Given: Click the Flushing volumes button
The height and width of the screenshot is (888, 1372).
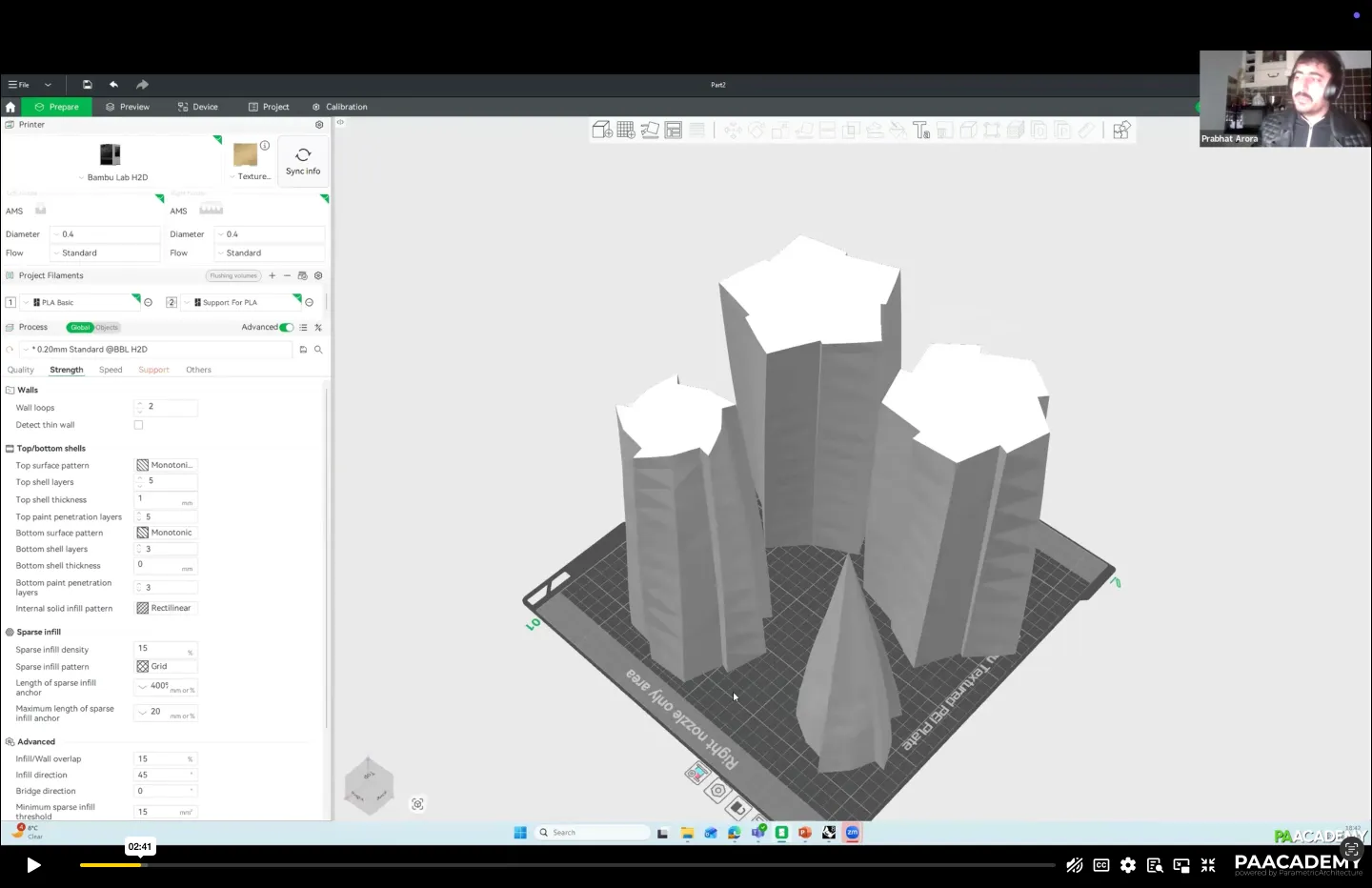Looking at the screenshot, I should [x=233, y=276].
